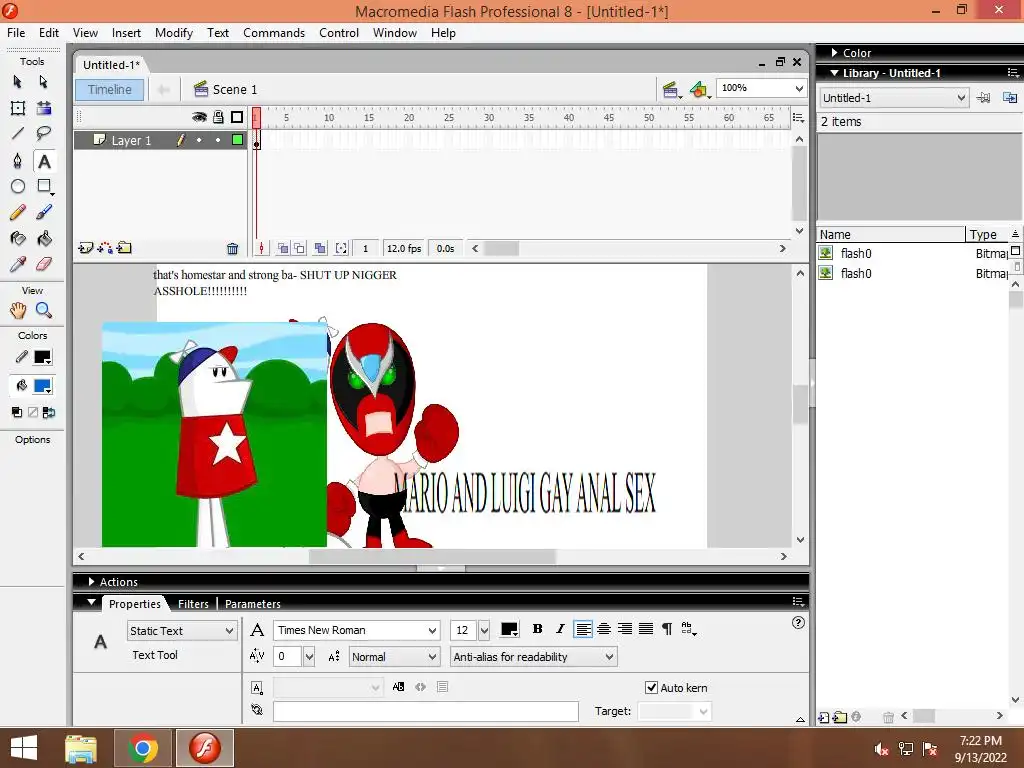Click the Edit Scene clapperboard icon
The image size is (1024, 768).
pos(670,89)
